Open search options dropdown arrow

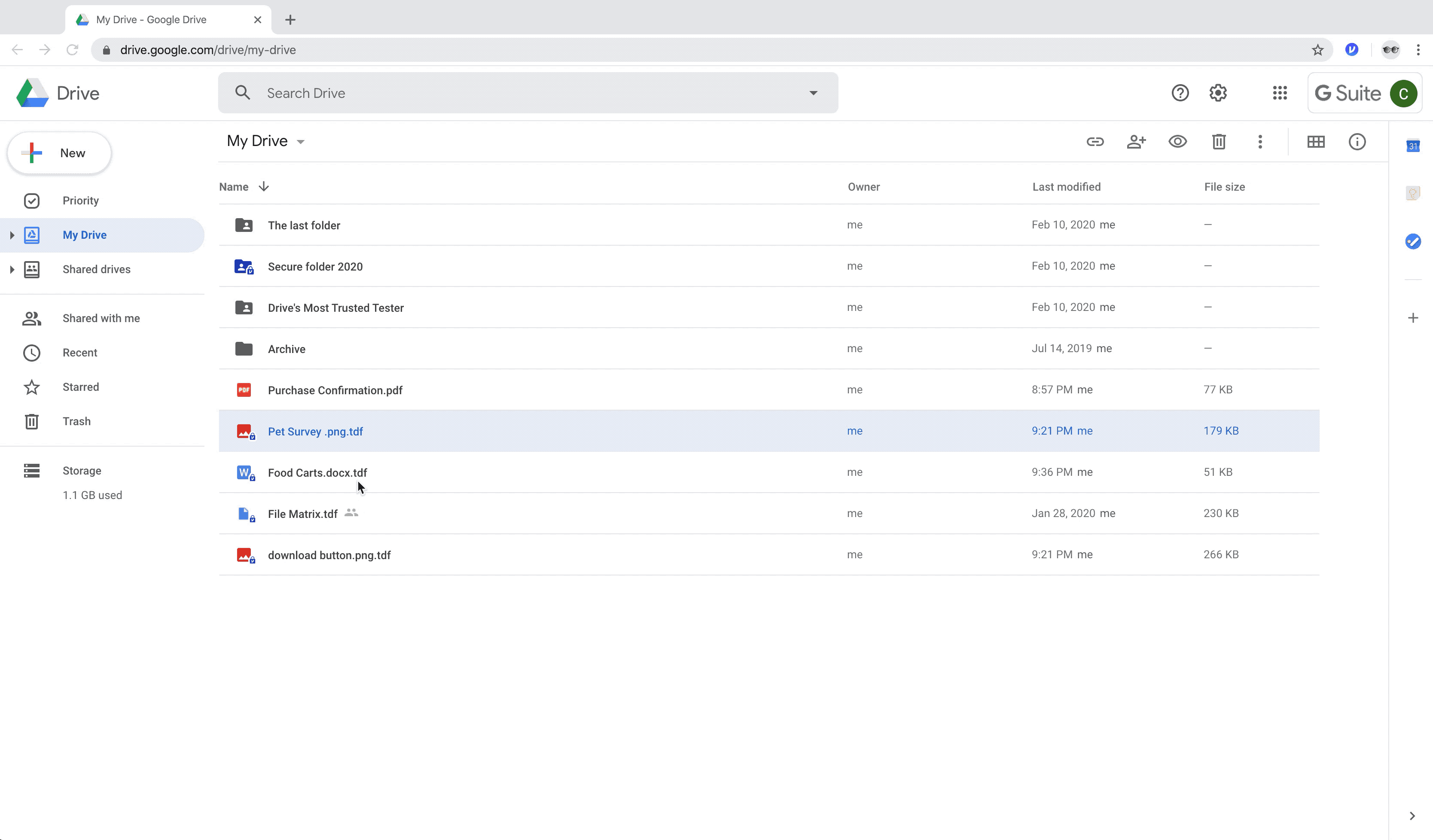[813, 93]
